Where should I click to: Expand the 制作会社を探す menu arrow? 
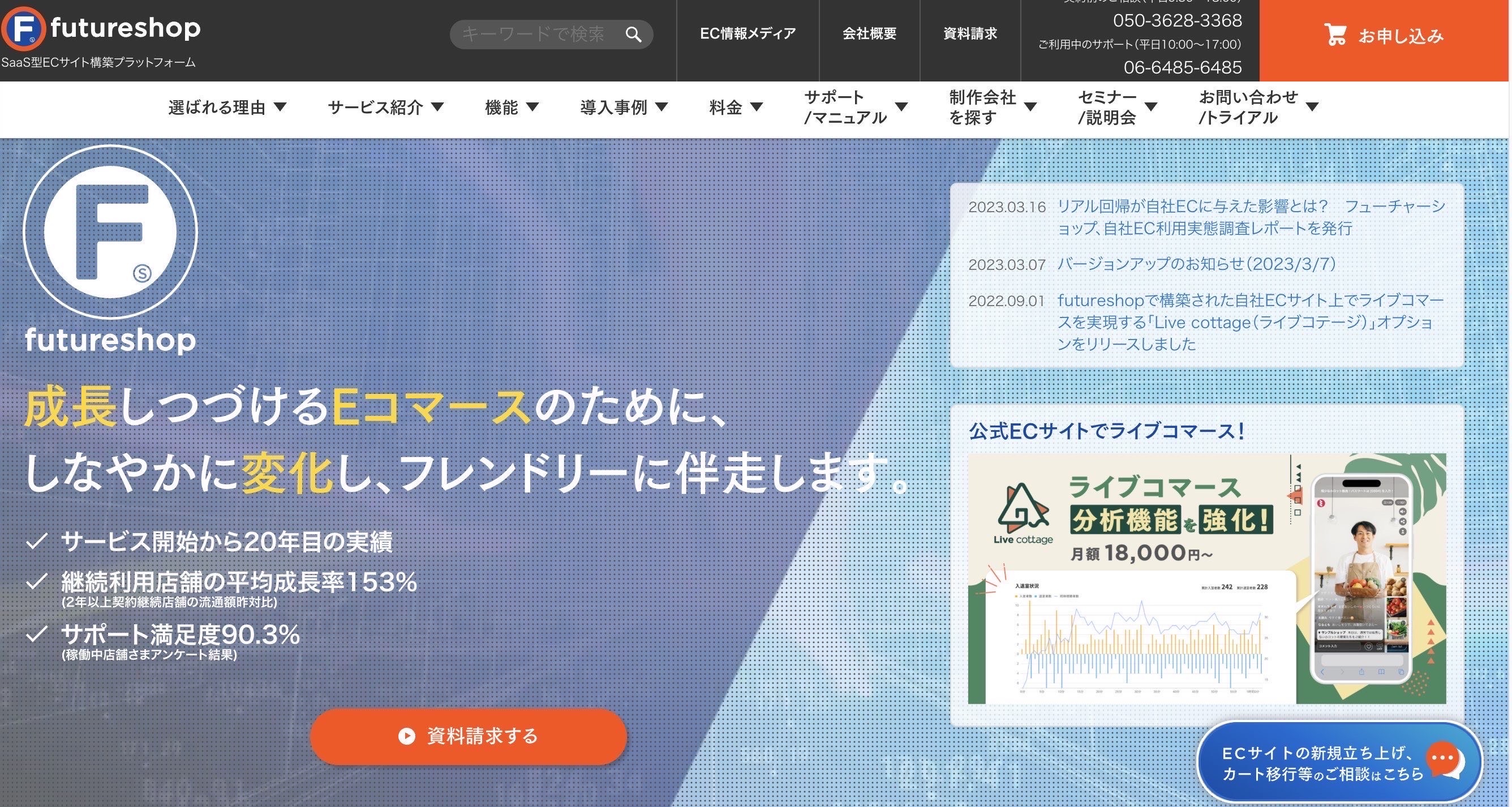1030,107
